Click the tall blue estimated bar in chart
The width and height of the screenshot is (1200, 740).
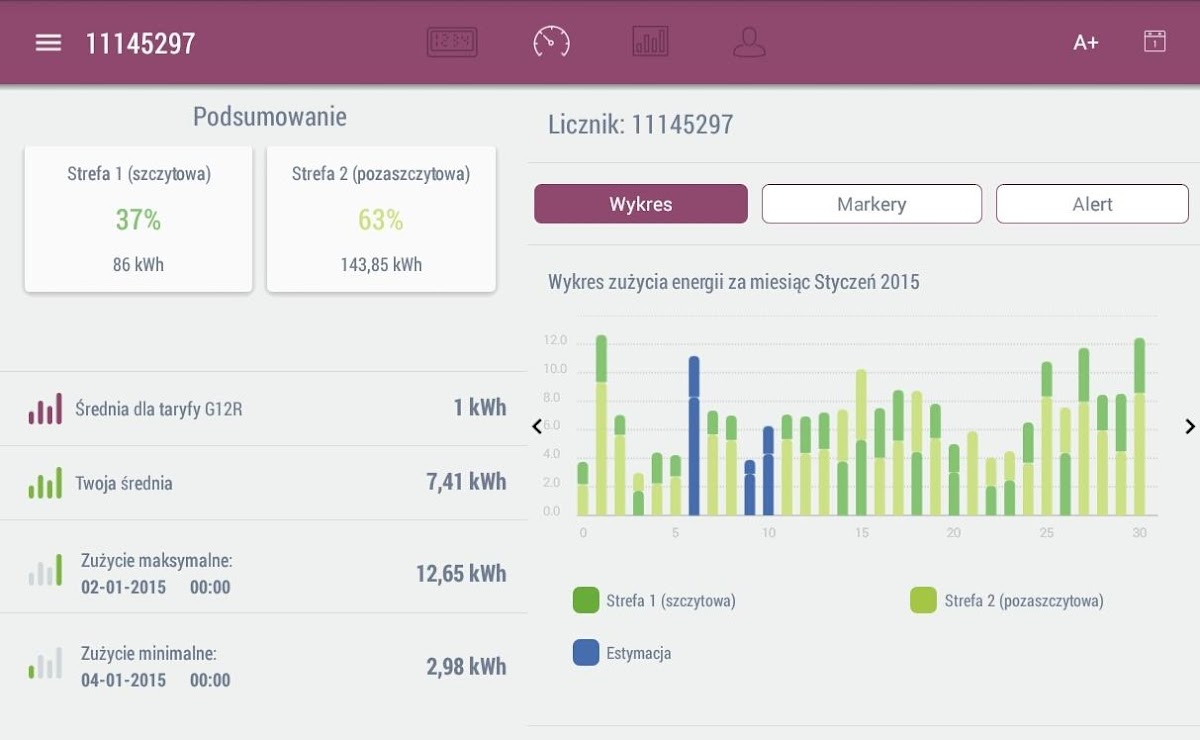click(694, 436)
